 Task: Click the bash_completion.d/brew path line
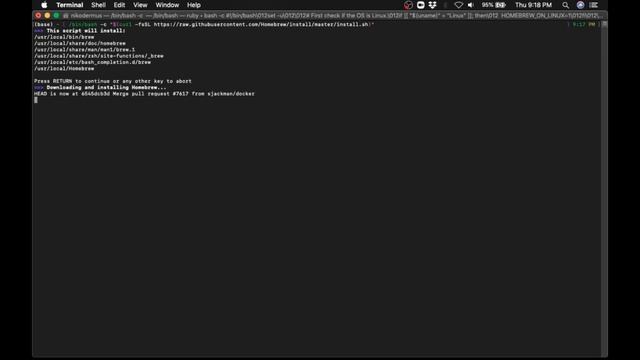[x=92, y=62]
